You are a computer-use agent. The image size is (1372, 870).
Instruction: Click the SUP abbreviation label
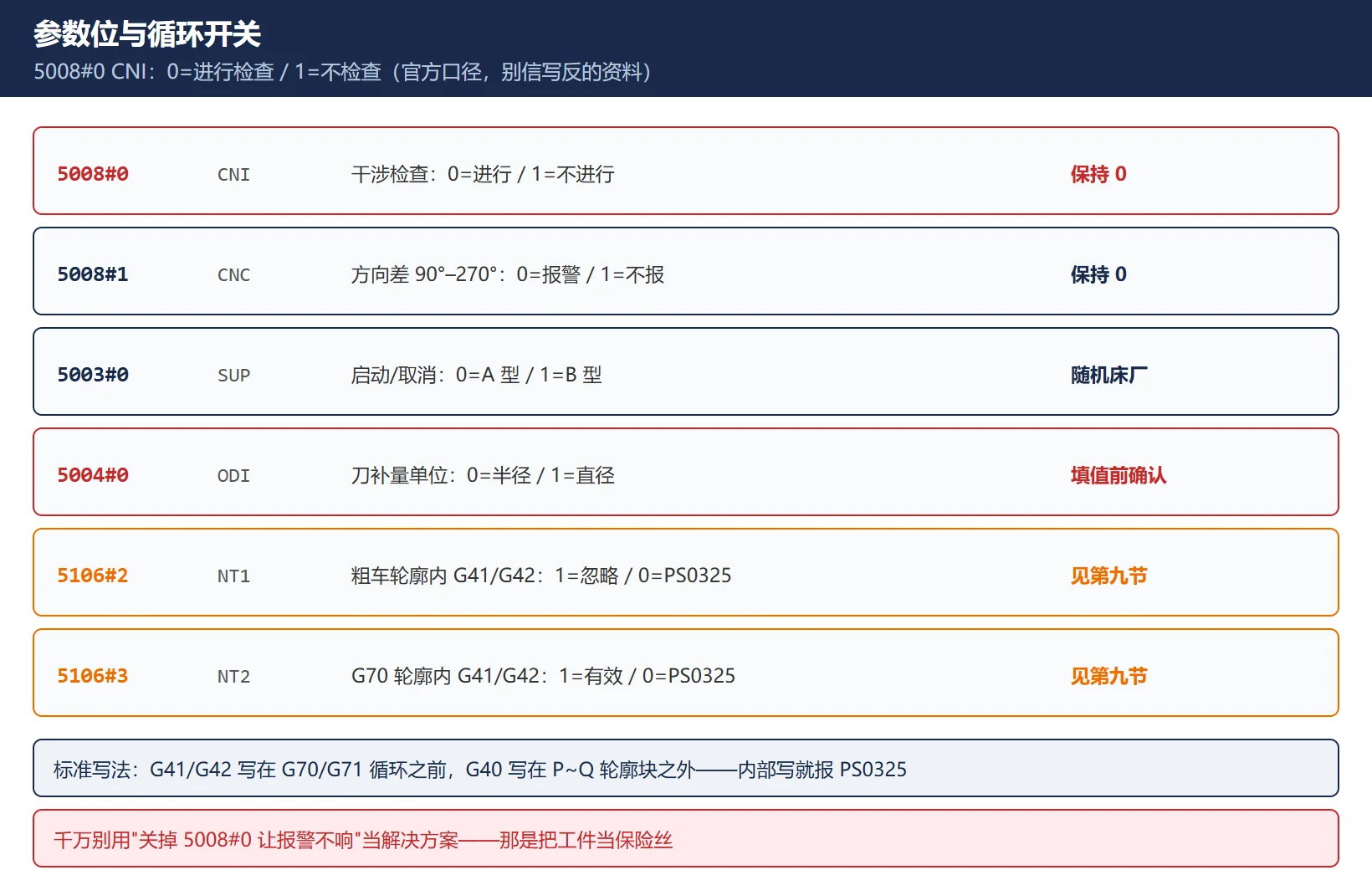coord(233,376)
